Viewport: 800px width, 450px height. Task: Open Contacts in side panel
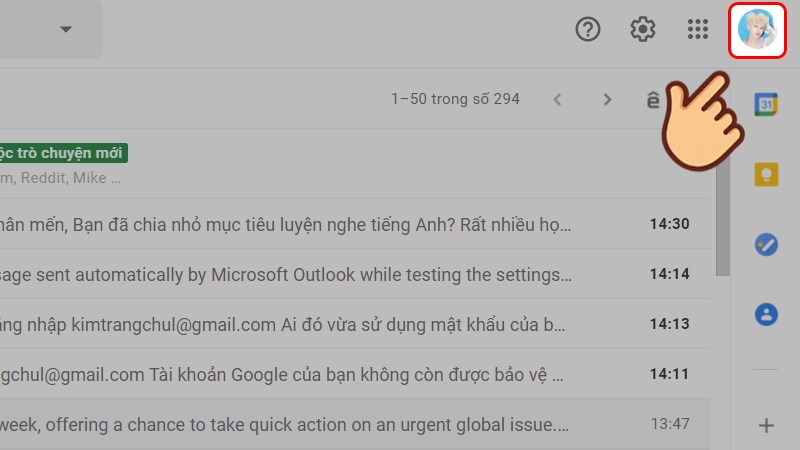[x=766, y=315]
